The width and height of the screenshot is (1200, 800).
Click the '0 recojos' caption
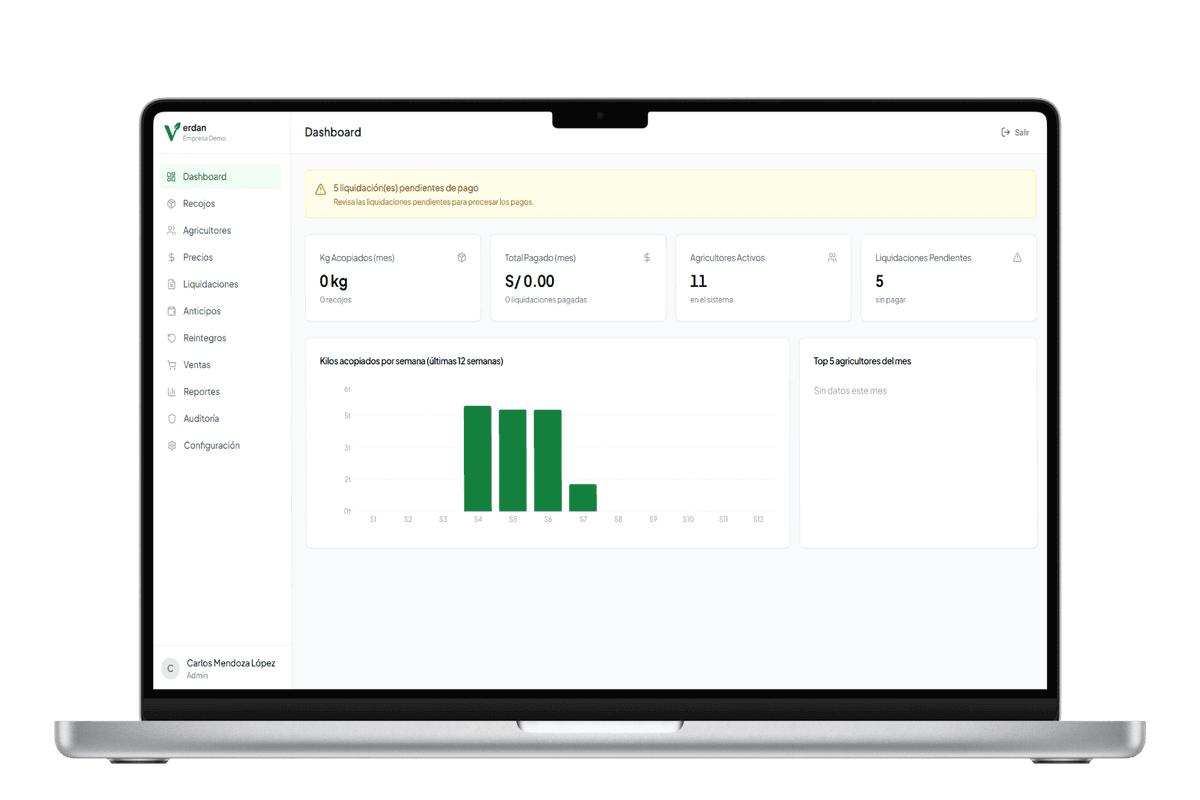(336, 300)
